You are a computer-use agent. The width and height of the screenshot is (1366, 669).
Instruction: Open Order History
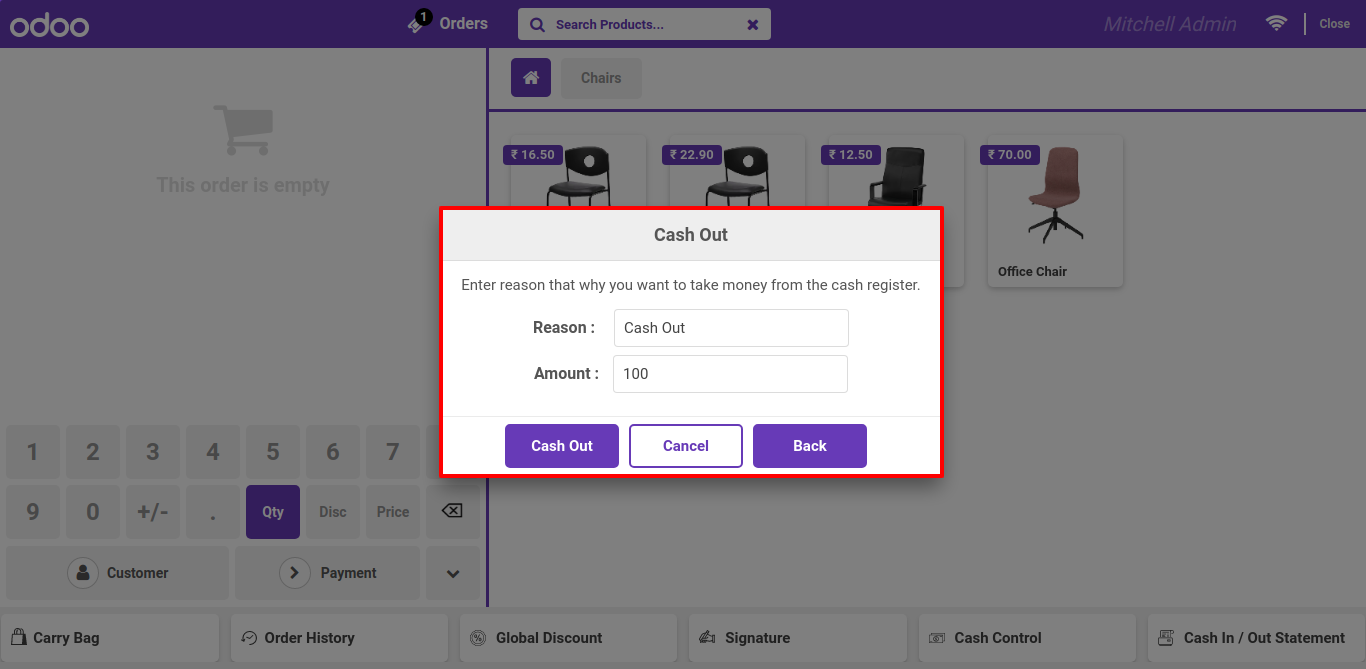[x=339, y=638]
